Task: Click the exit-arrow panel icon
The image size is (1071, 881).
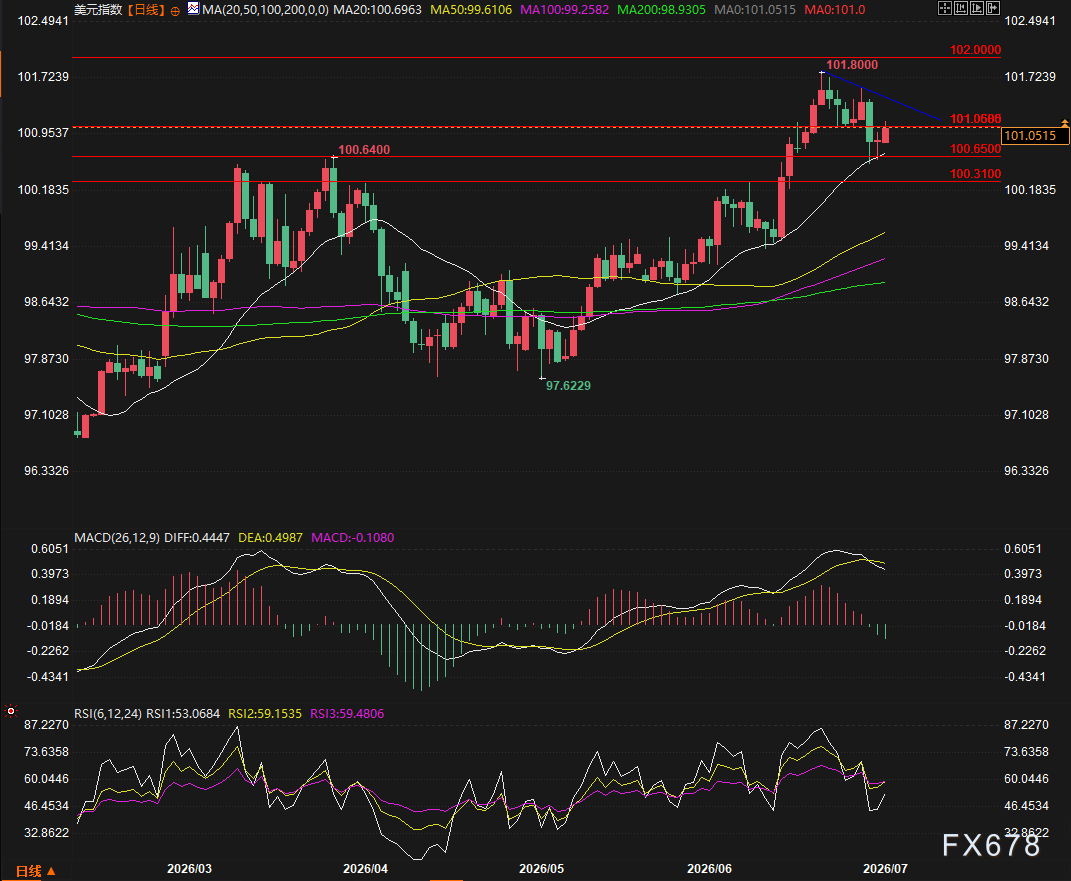Action: 993,8
